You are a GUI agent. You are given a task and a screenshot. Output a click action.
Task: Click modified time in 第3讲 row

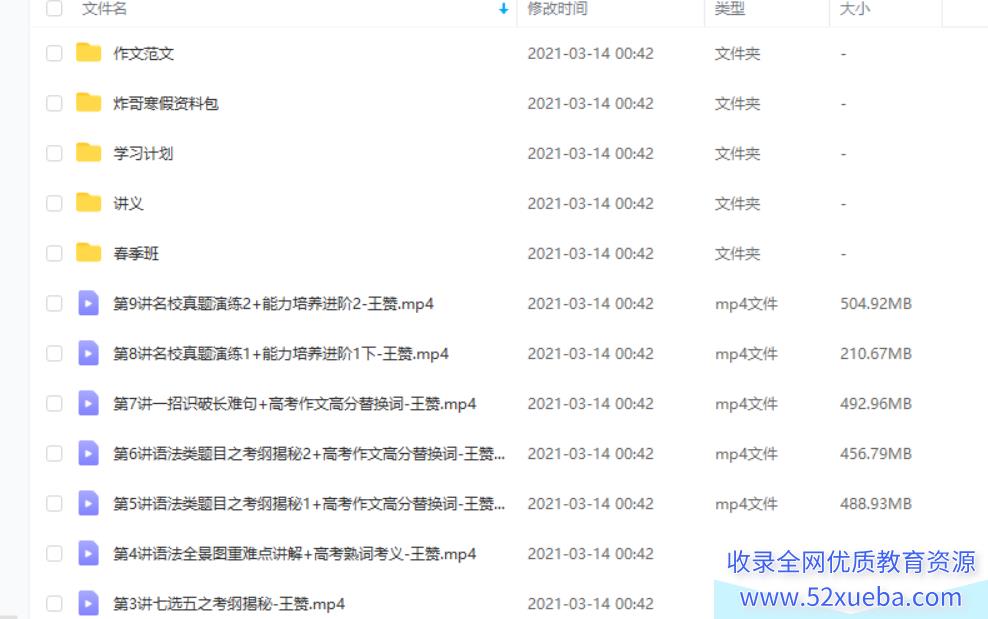pyautogui.click(x=590, y=604)
